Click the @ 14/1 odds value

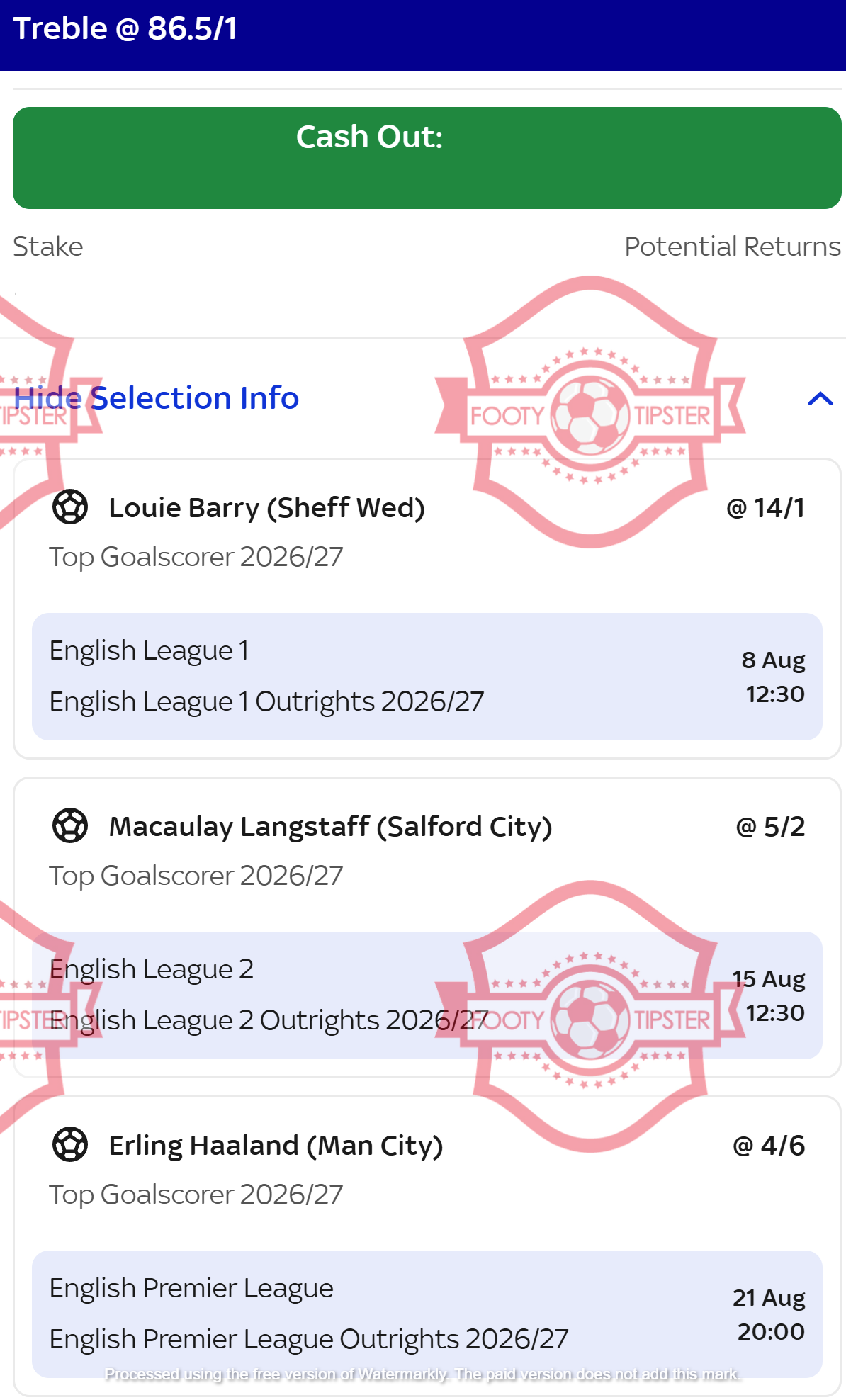pos(765,508)
